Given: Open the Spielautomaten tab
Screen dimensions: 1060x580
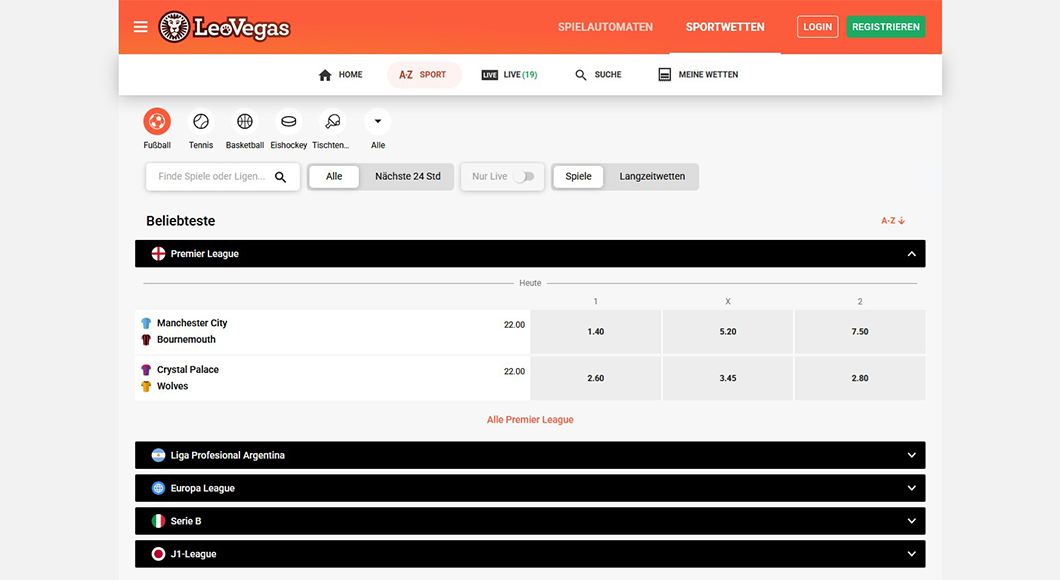Looking at the screenshot, I should (x=605, y=27).
